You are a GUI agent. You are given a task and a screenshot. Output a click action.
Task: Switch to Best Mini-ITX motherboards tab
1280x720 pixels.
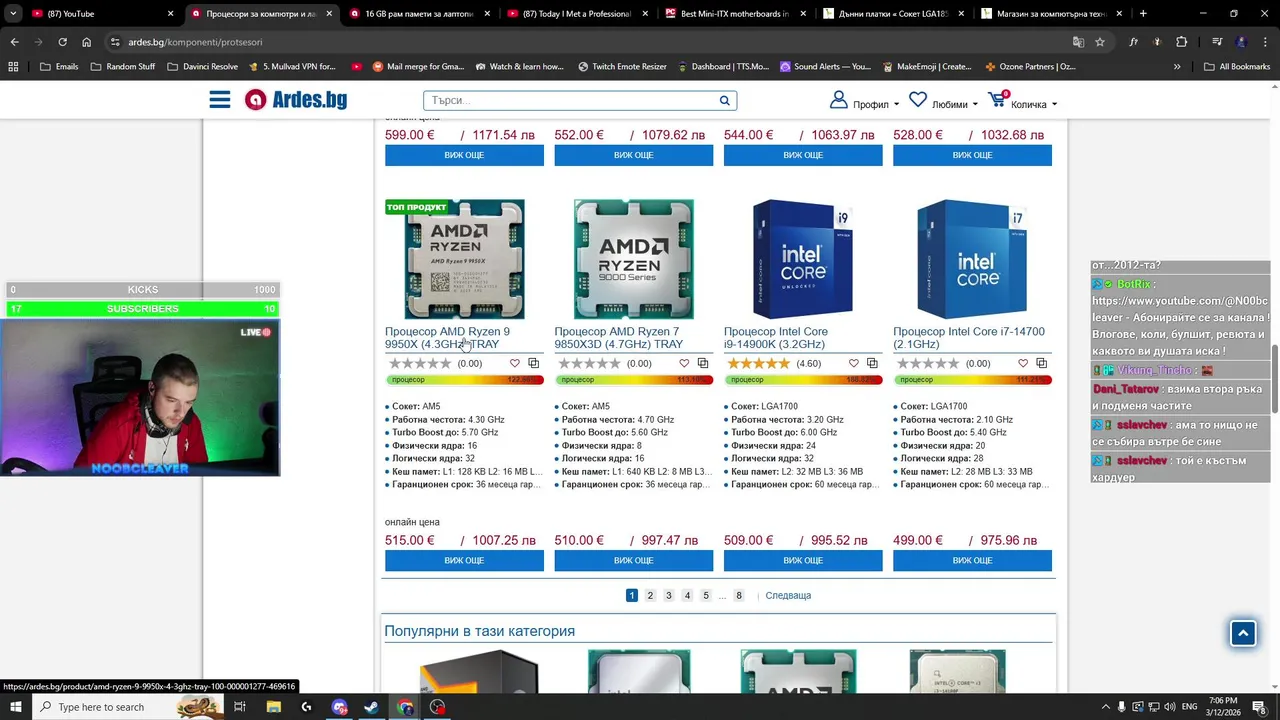point(736,14)
